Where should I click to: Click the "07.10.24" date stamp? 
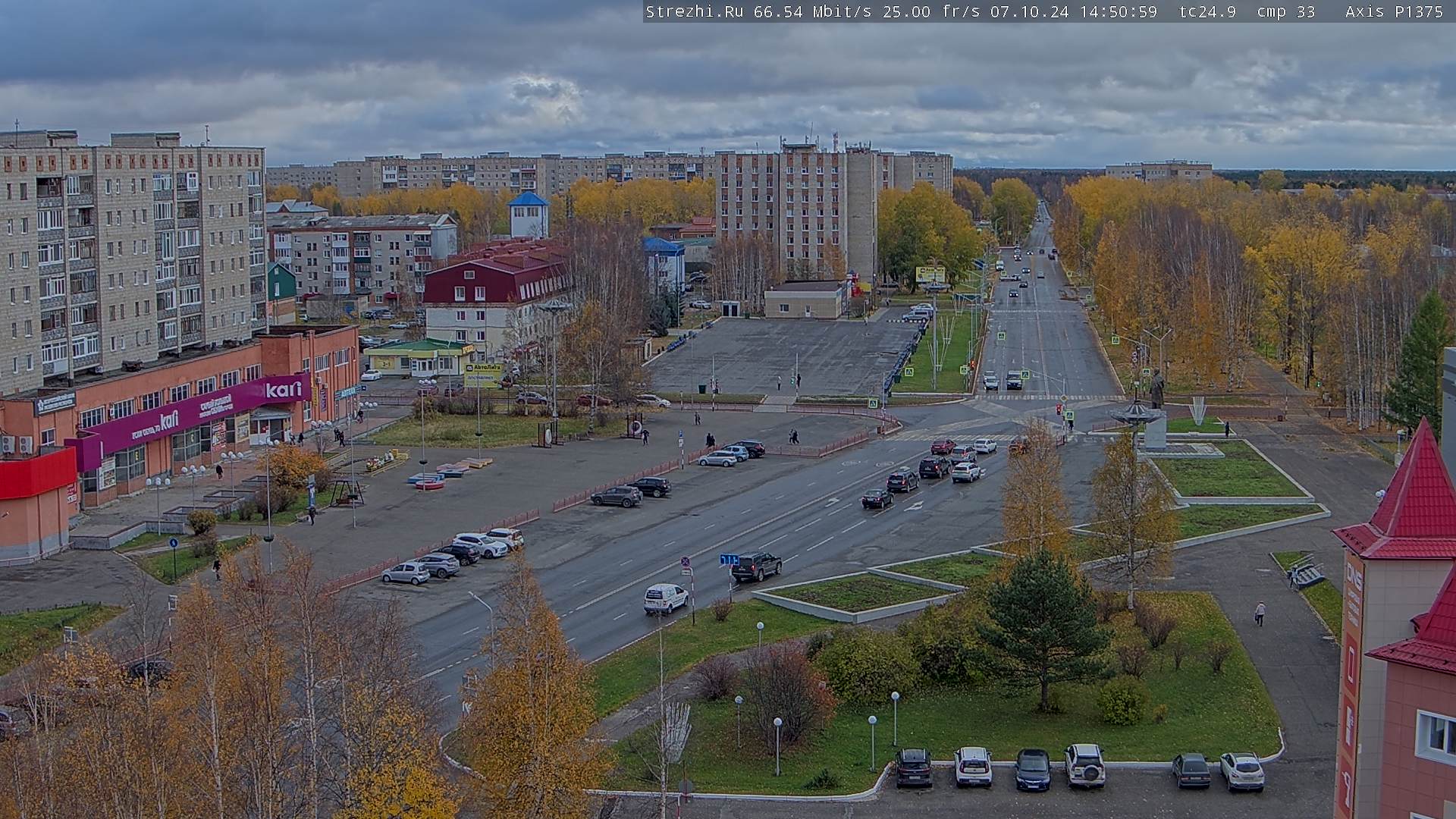(x=1028, y=11)
